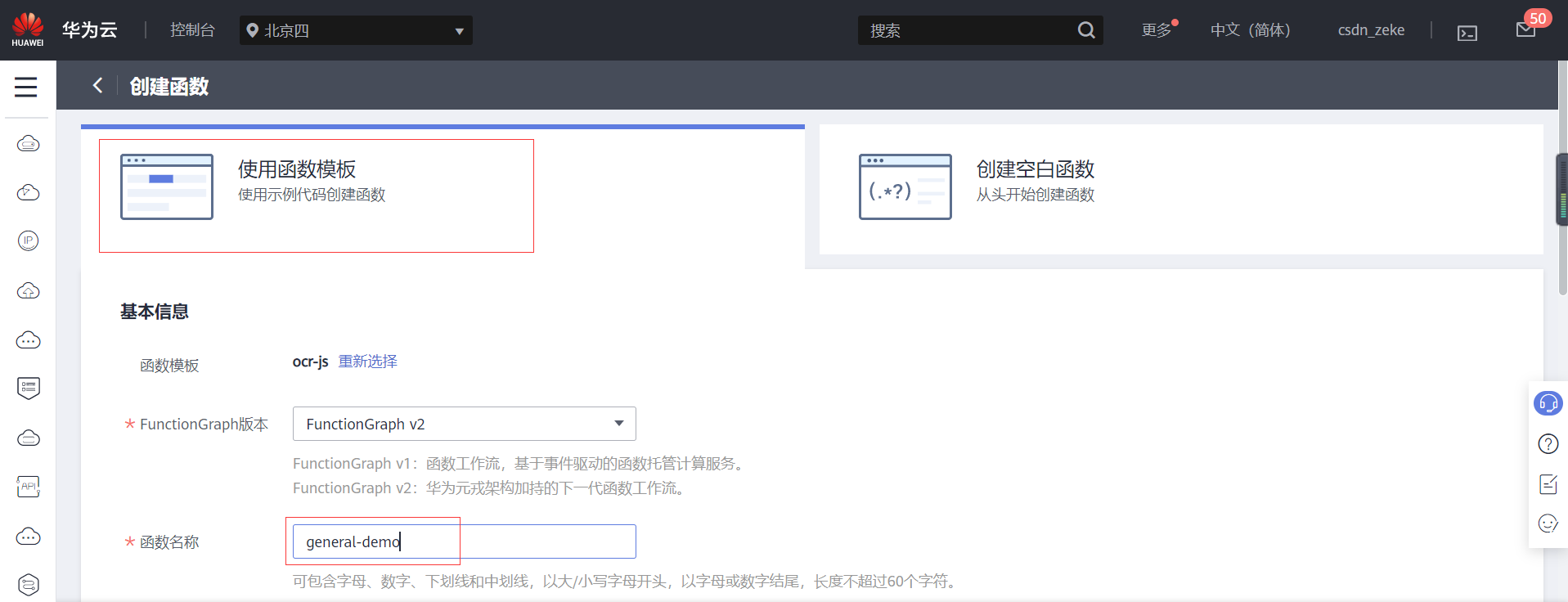The image size is (1568, 602).
Task: Click the ocr-js template name
Action: pos(310,362)
